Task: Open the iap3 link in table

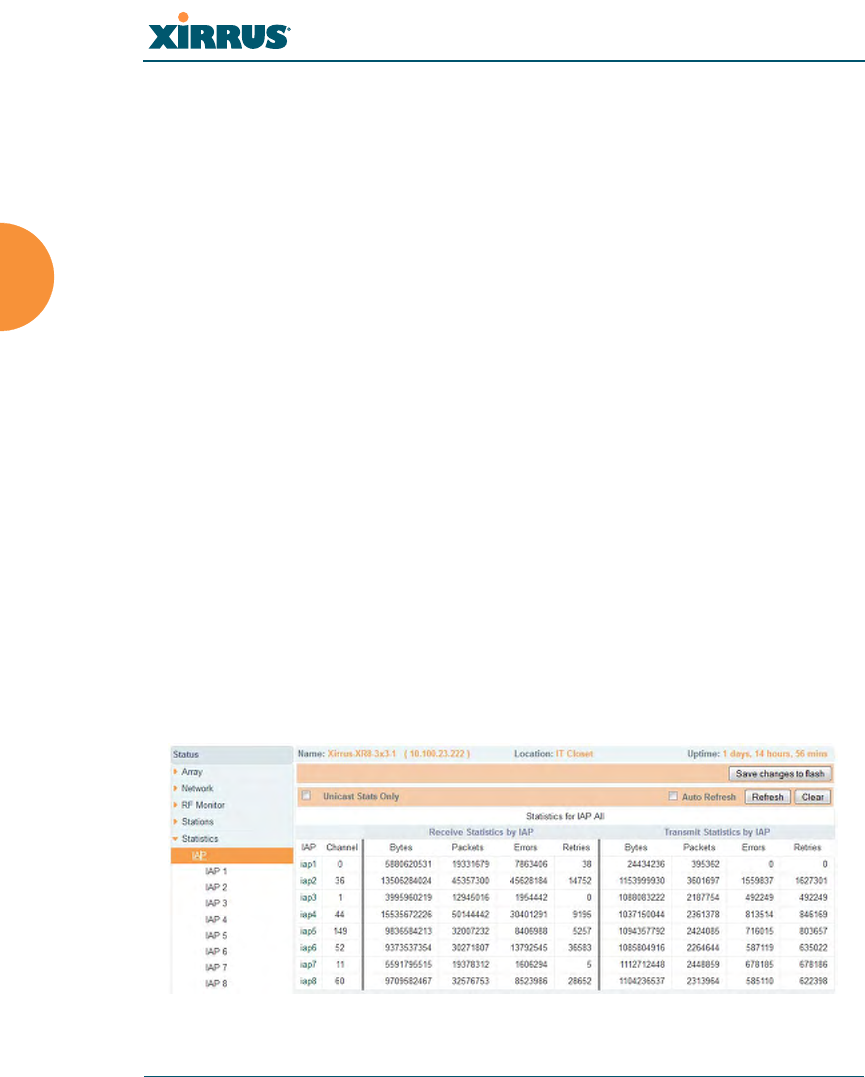Action: [308, 897]
